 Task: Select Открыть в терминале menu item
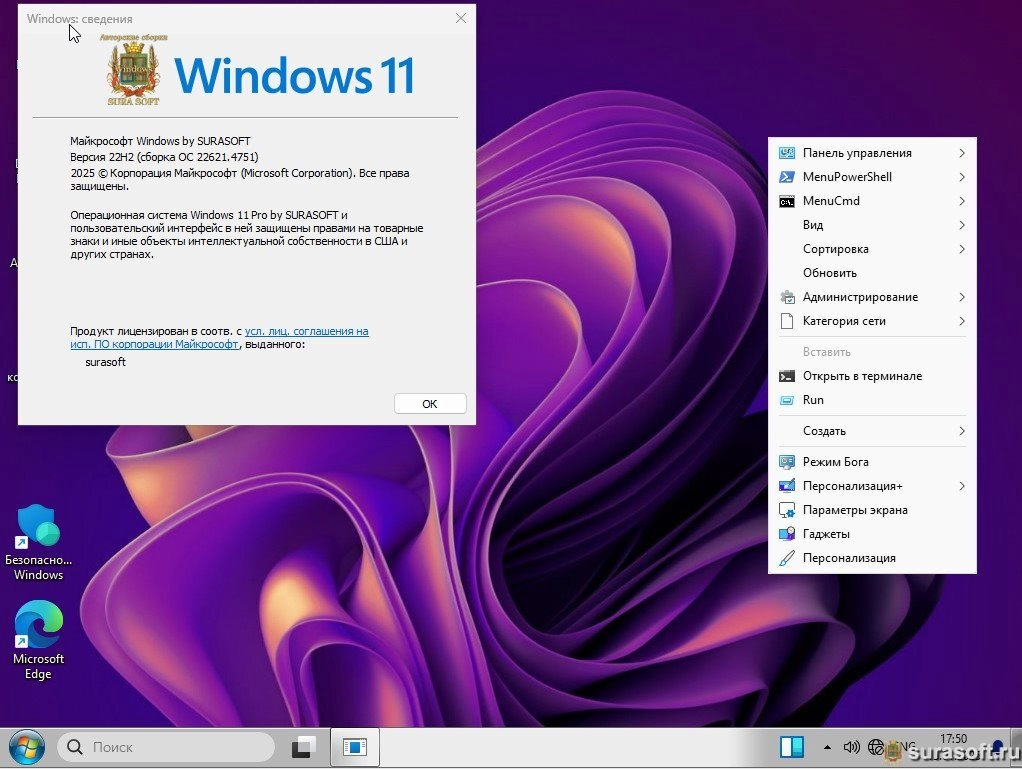click(861, 376)
